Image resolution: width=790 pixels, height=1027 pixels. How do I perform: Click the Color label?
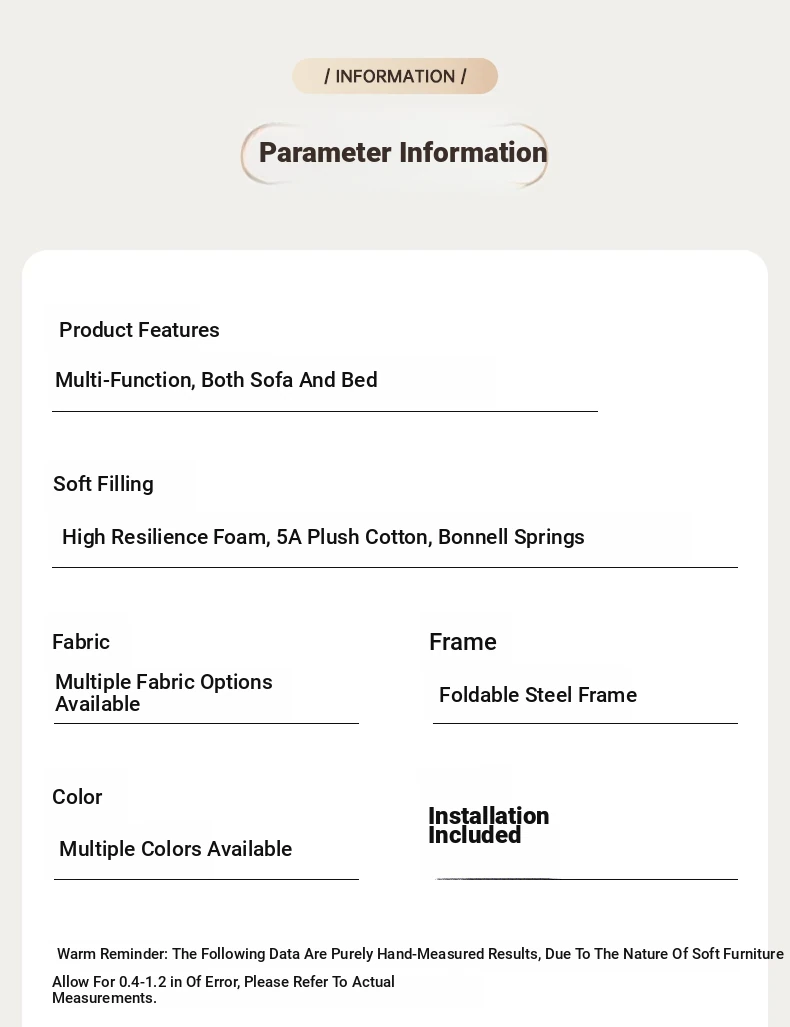pos(77,797)
